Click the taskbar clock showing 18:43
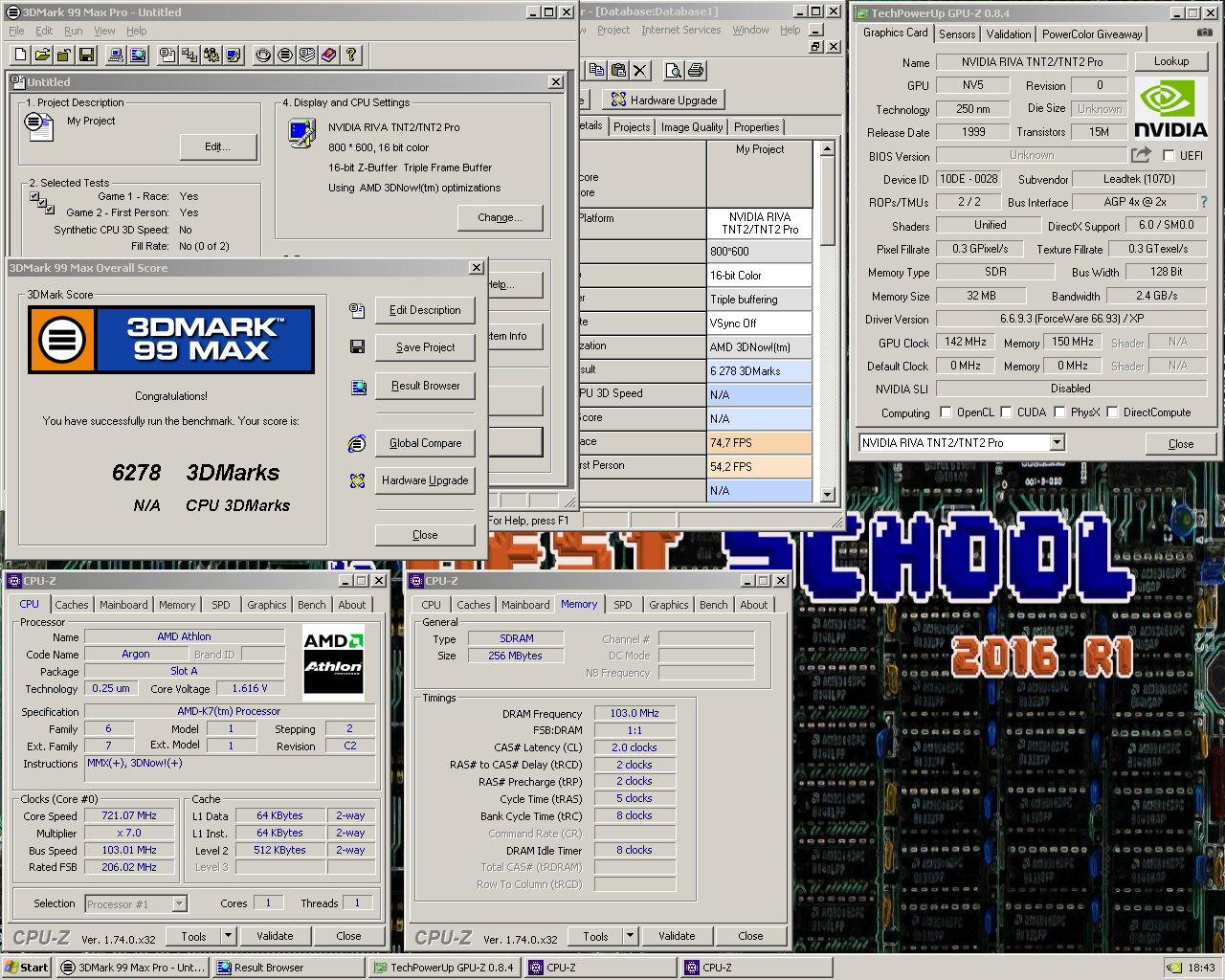This screenshot has height=980, width=1225. tap(1201, 968)
